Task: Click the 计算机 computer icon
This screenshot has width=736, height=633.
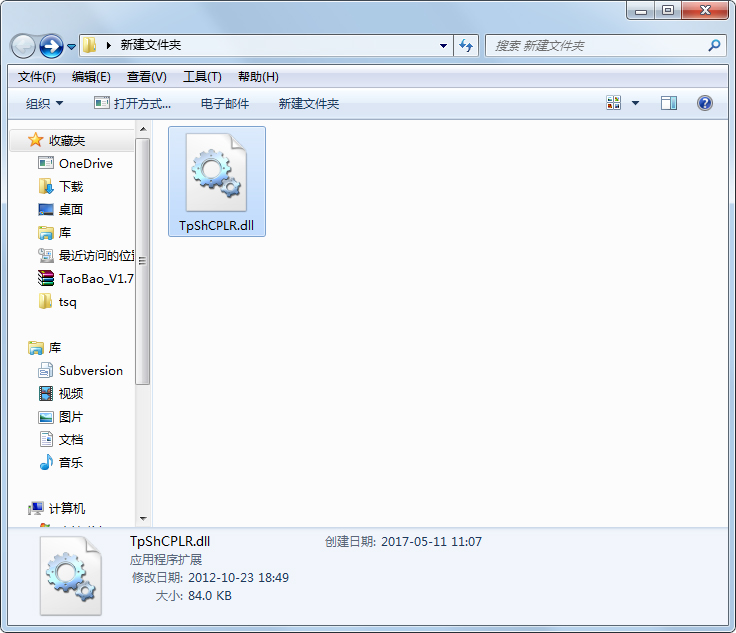Action: coord(35,508)
